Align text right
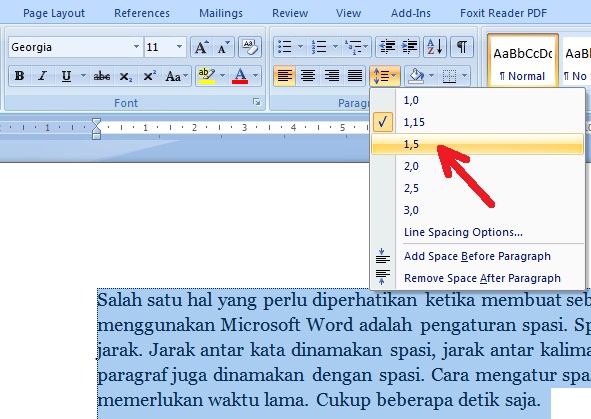 [331, 76]
